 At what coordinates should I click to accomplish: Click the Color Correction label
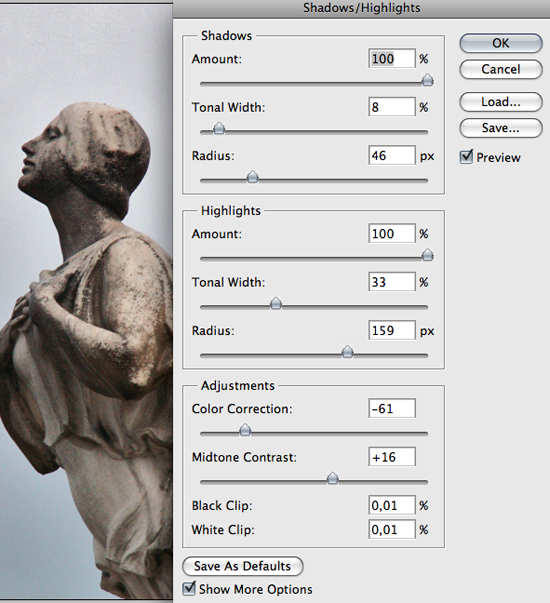click(x=242, y=408)
